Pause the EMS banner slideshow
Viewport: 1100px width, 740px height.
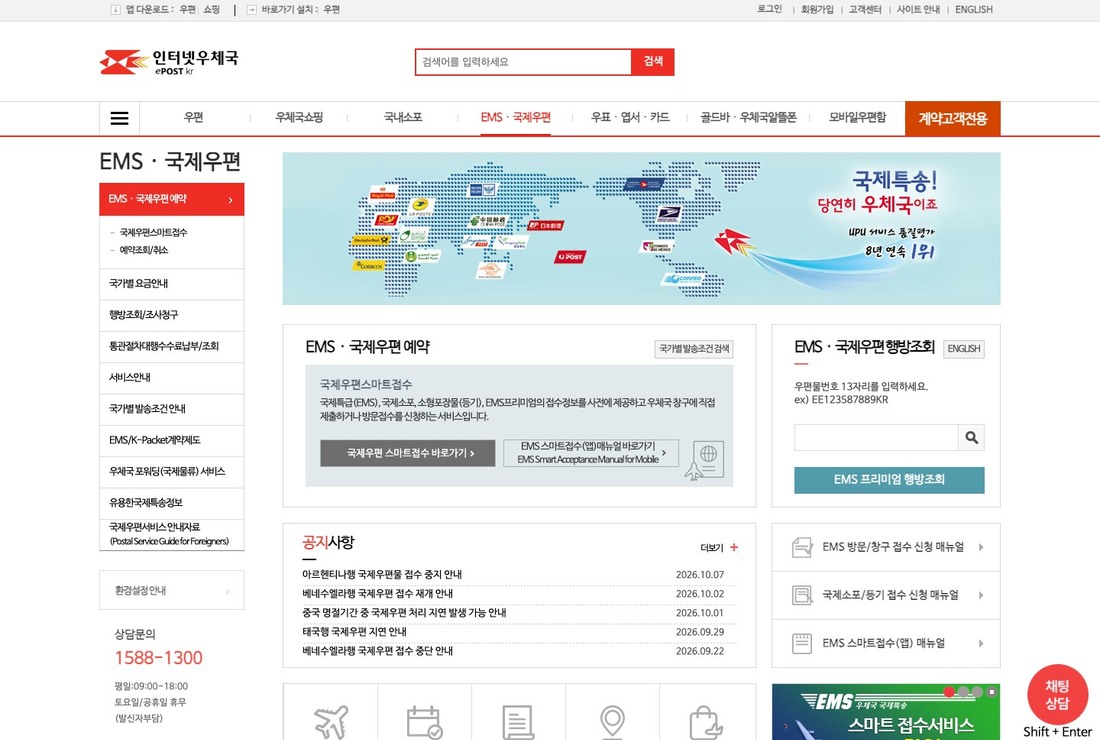[x=991, y=692]
